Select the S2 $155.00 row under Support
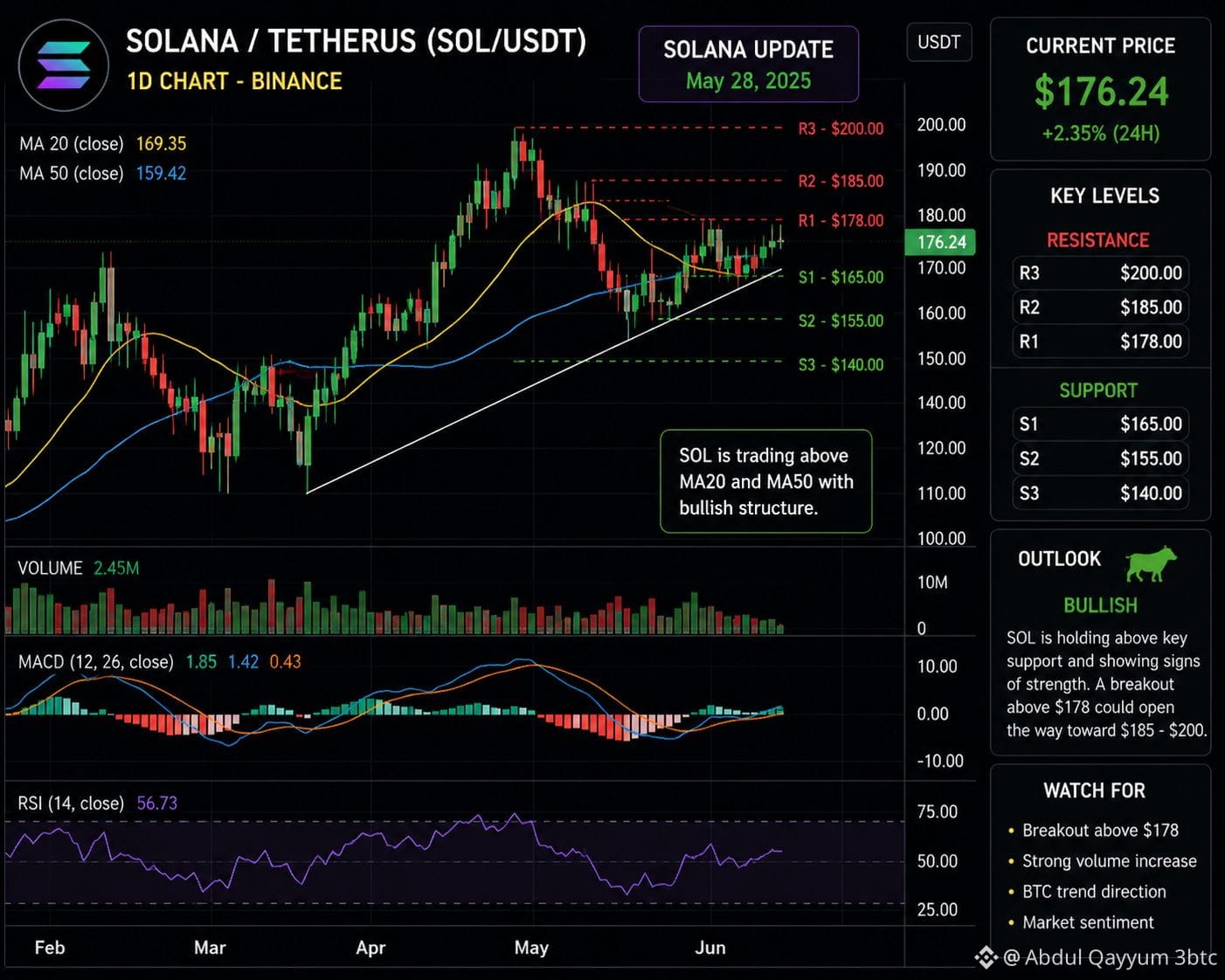This screenshot has width=1225, height=980. click(x=1100, y=459)
